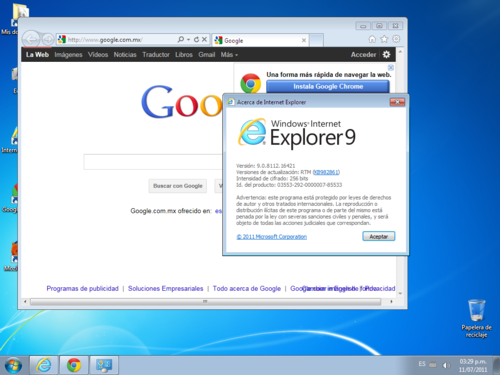Select the Google browser tab
This screenshot has height=375, width=500.
(260, 40)
